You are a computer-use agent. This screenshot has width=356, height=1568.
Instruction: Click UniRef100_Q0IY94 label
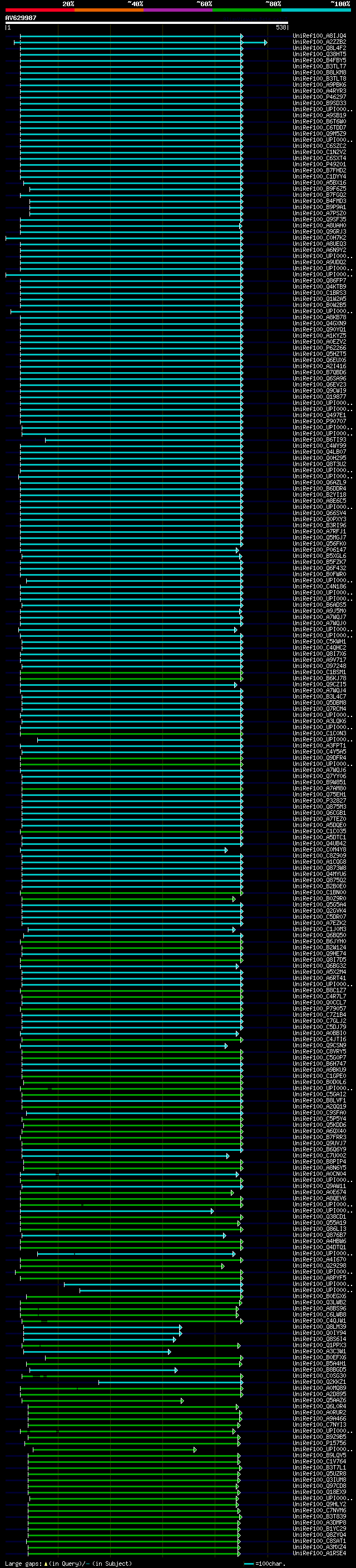click(319, 1333)
